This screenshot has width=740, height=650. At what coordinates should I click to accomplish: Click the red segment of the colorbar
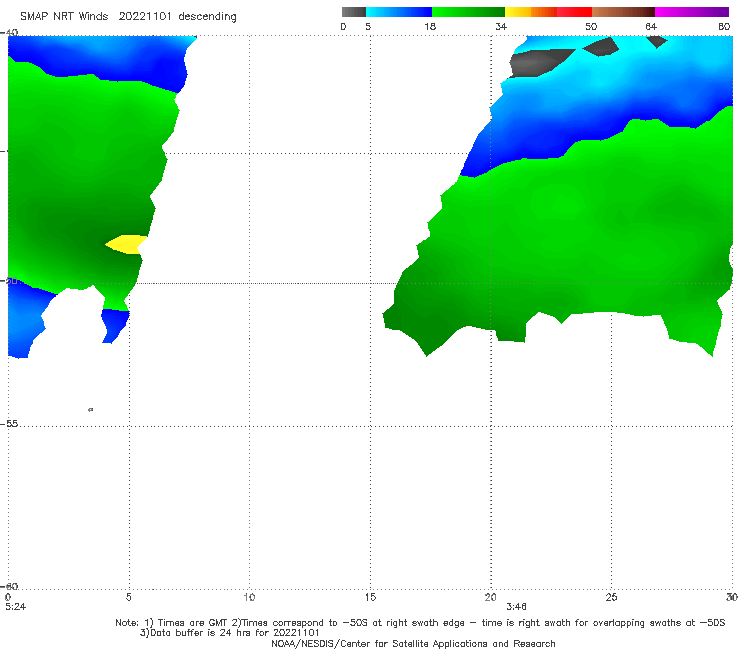(574, 12)
